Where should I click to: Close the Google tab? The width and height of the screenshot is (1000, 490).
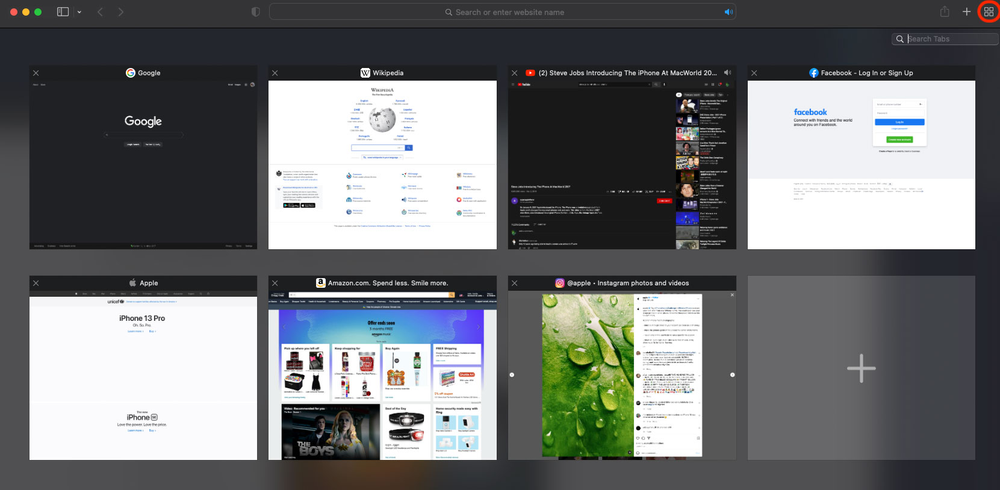[x=36, y=73]
